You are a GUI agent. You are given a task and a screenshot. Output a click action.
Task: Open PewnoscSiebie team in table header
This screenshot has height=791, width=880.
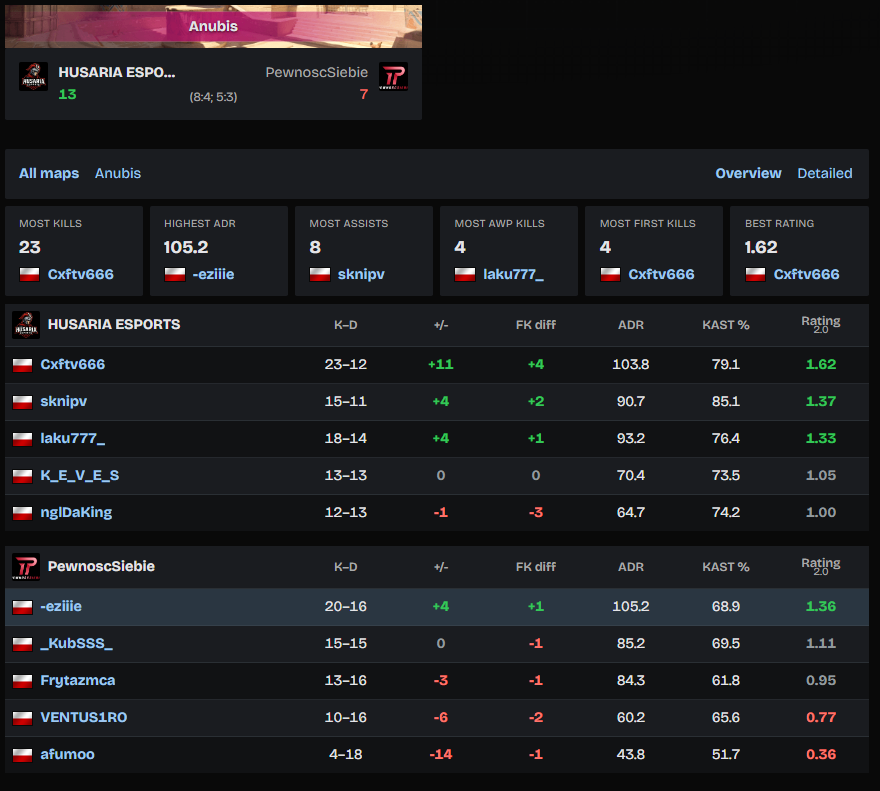(x=101, y=566)
